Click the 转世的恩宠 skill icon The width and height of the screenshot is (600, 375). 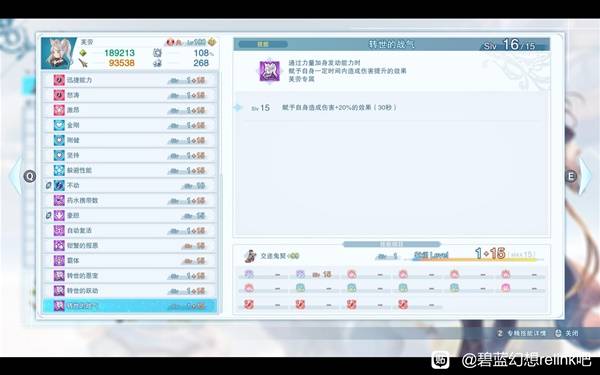59,276
